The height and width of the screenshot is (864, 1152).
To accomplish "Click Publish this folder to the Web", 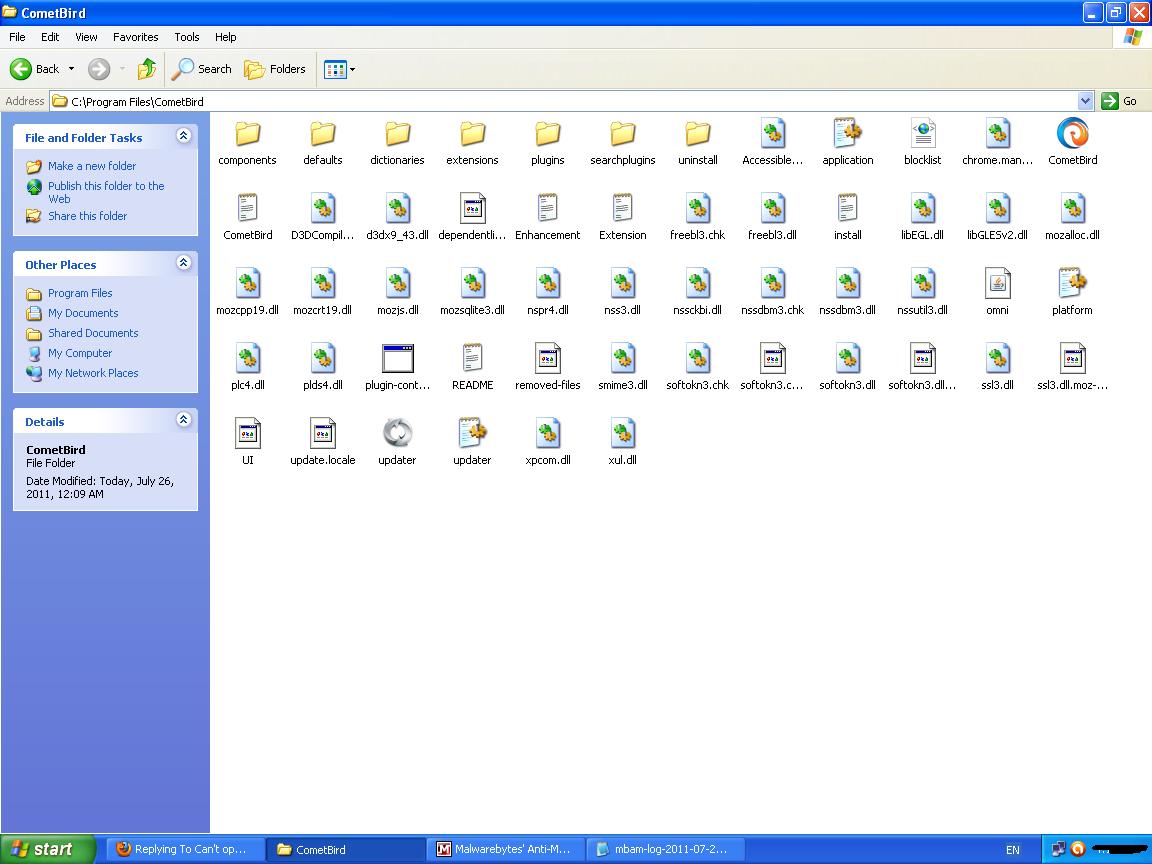I will [x=106, y=192].
